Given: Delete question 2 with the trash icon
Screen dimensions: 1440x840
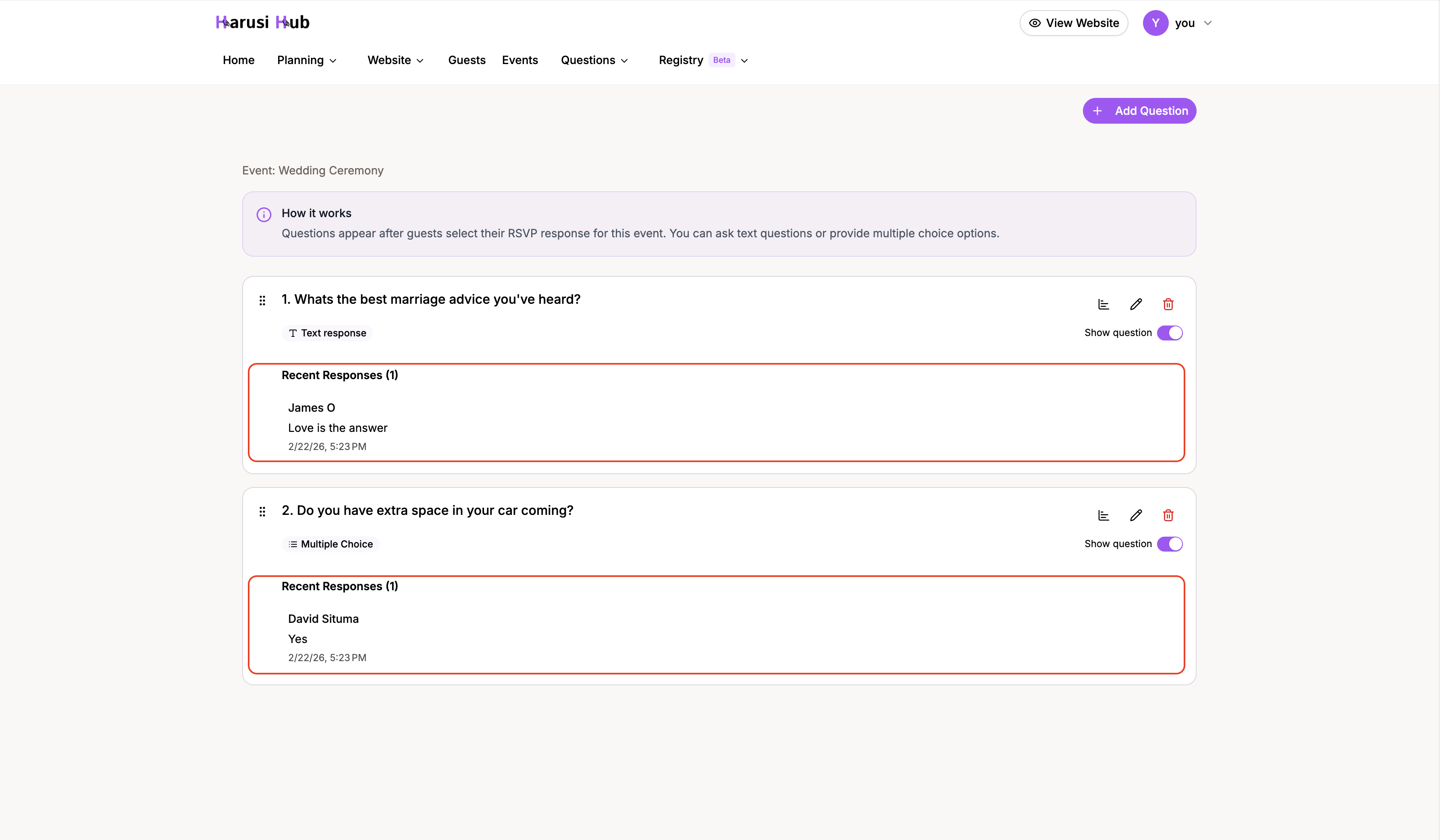Looking at the screenshot, I should click(x=1168, y=515).
